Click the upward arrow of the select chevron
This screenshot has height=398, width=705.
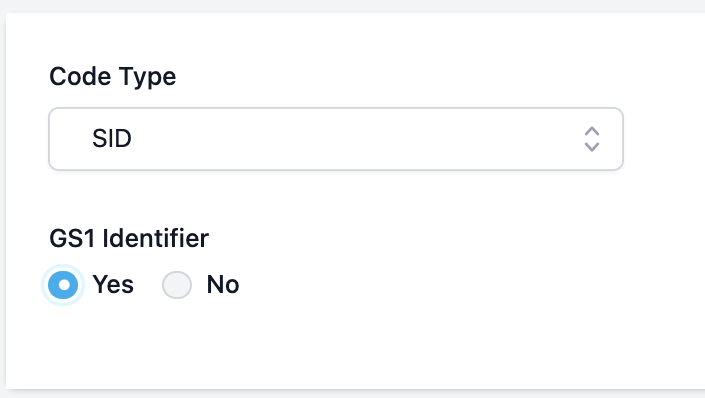tap(592, 131)
